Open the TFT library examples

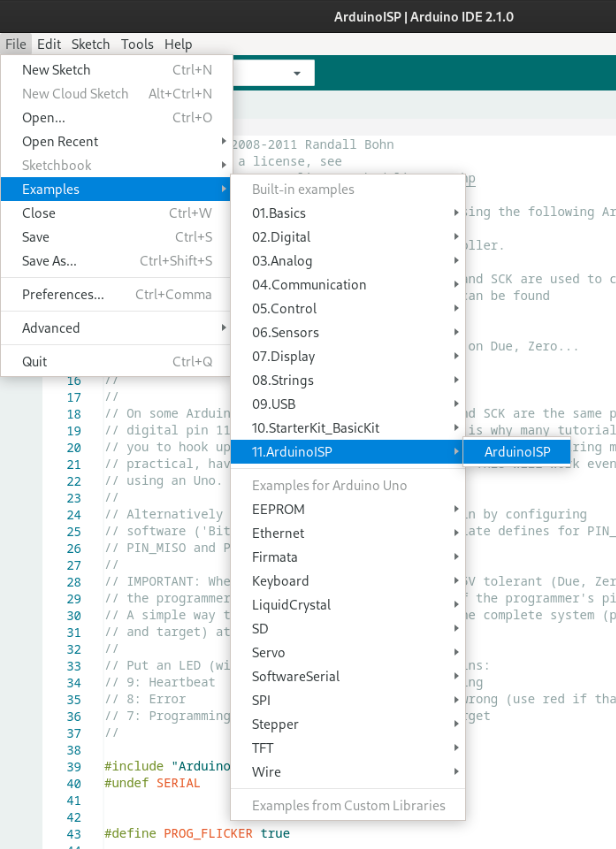348,747
